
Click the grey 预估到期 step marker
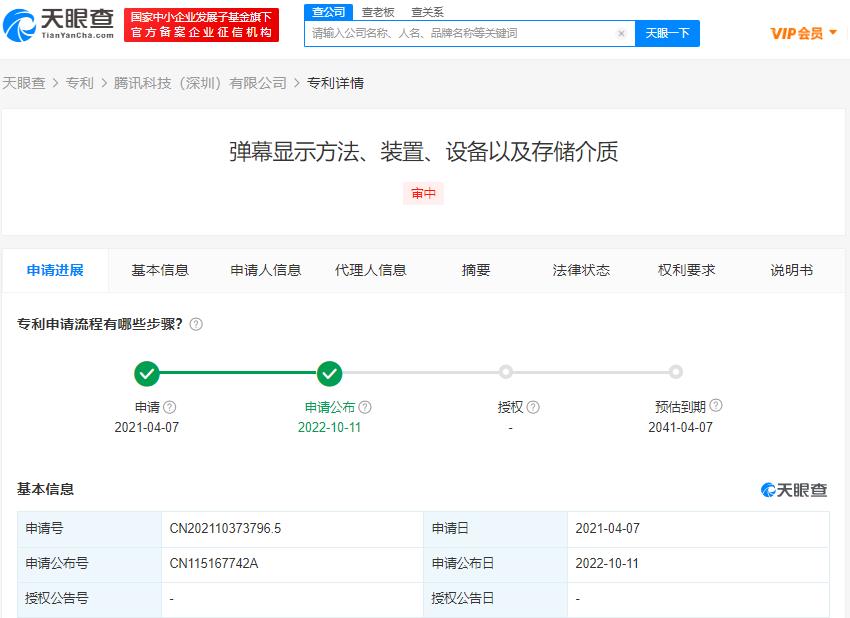point(675,372)
